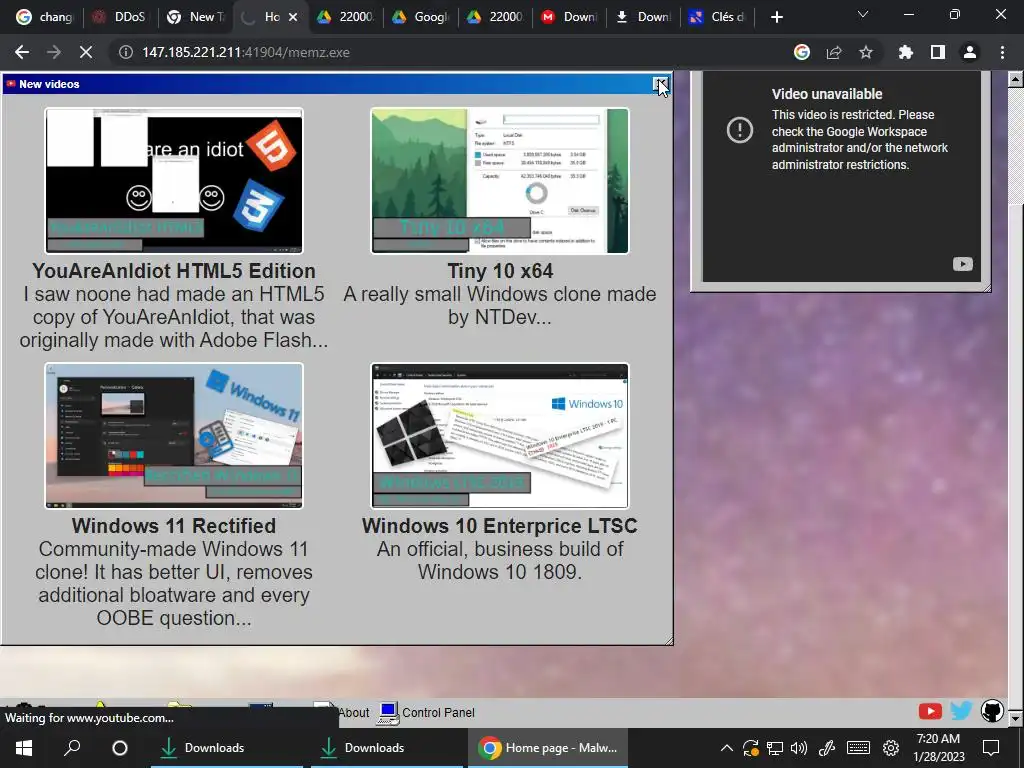Image resolution: width=1024 pixels, height=768 pixels.
Task: Click the sync update tray icon
Action: (750, 748)
